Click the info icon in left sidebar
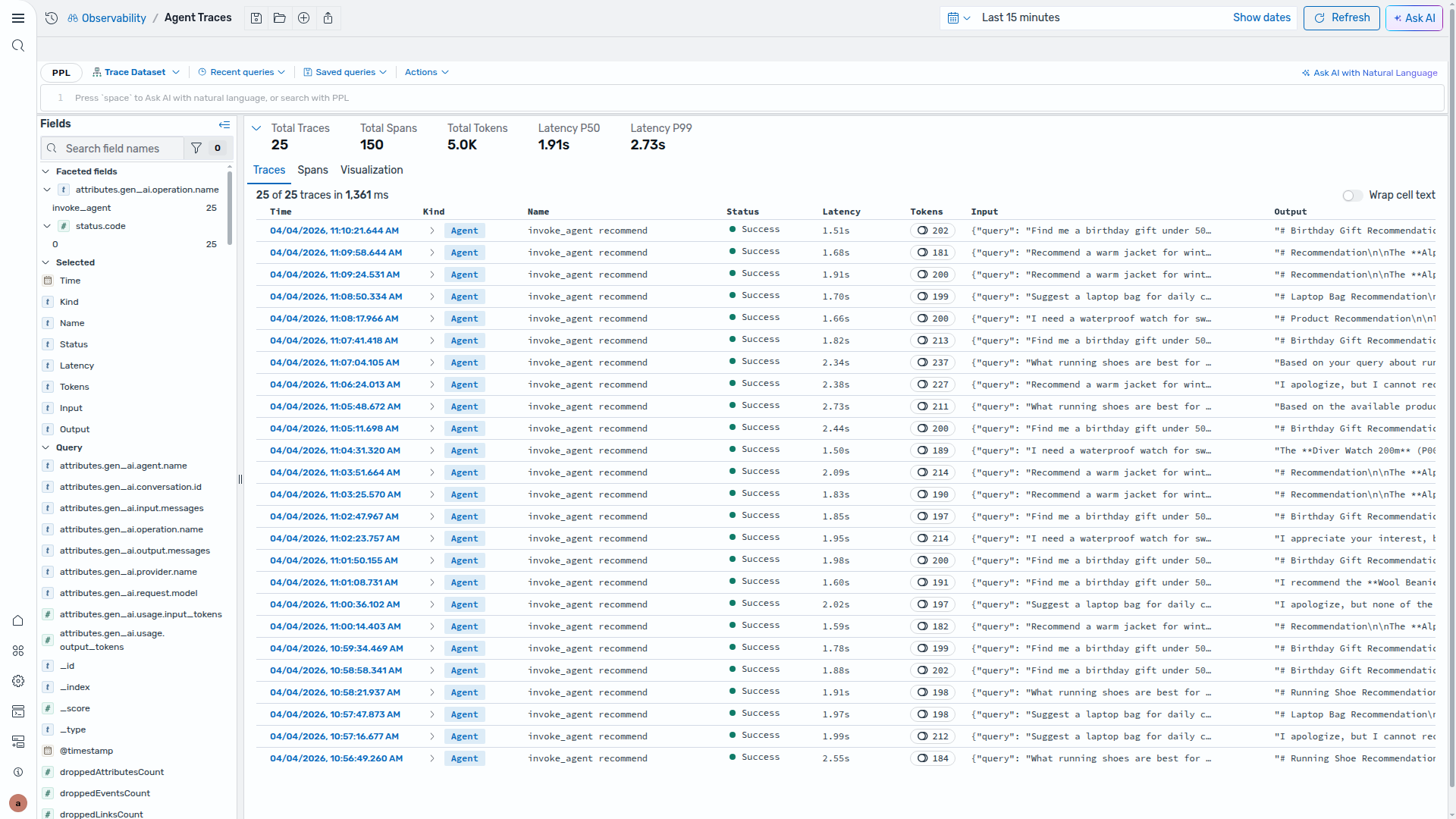The image size is (1456, 819). click(x=18, y=772)
